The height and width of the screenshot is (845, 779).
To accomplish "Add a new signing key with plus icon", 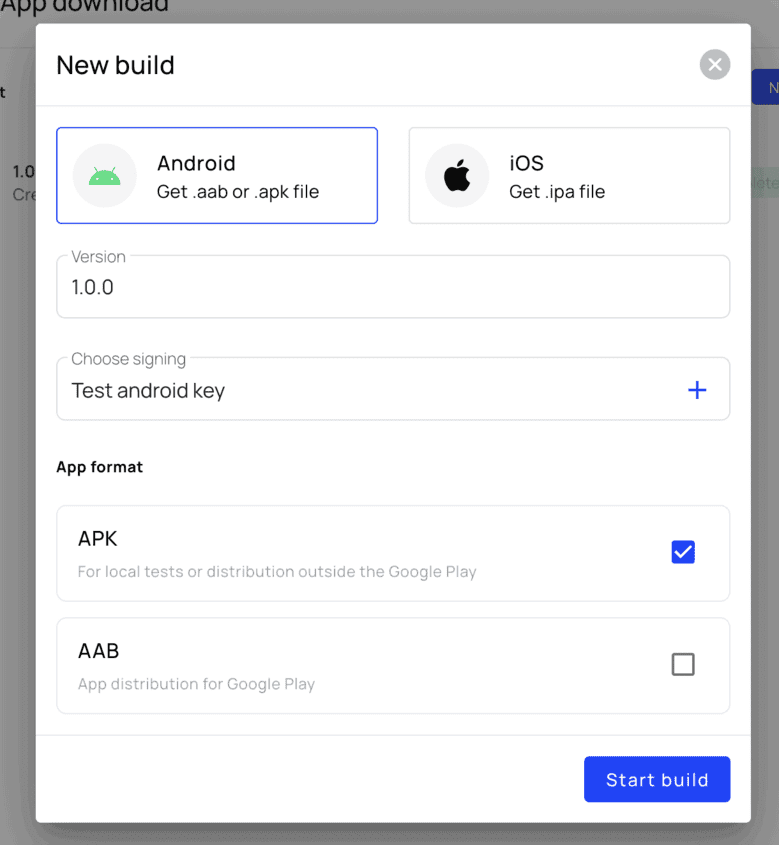I will [x=697, y=390].
